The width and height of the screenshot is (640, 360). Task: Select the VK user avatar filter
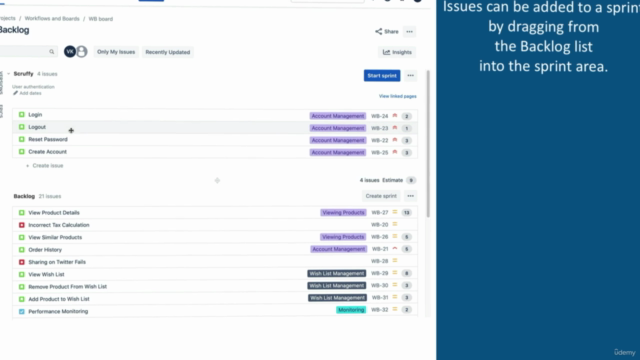pos(70,51)
